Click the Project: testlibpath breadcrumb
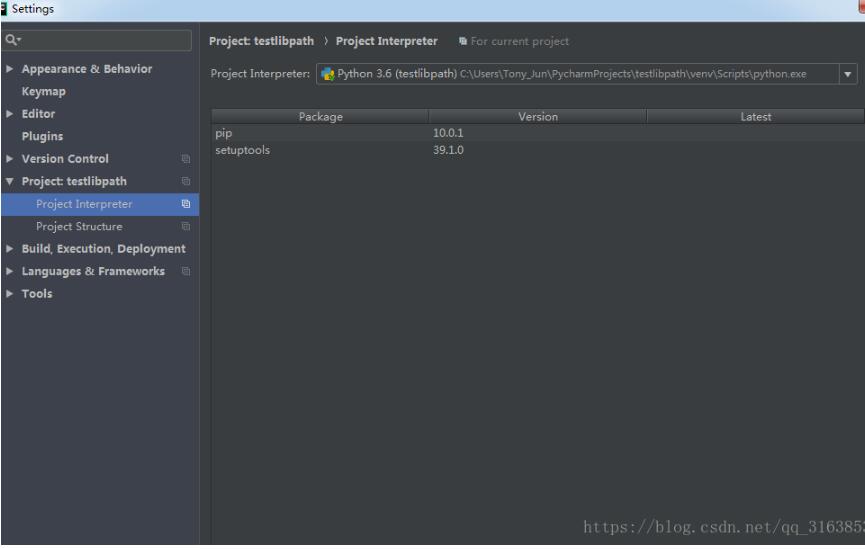The height and width of the screenshot is (549, 865). click(261, 41)
